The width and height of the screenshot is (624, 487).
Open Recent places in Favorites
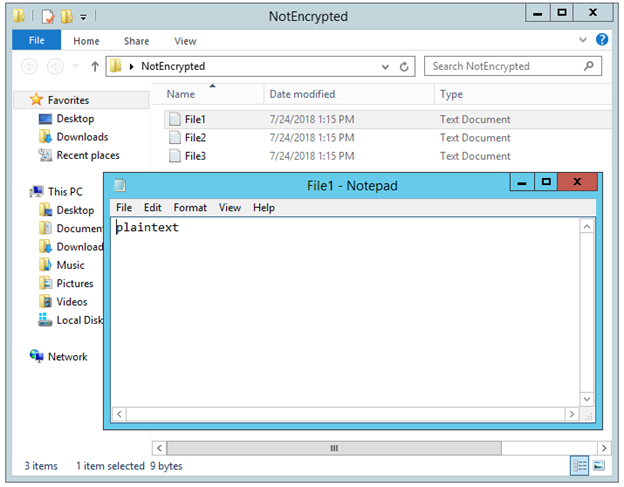point(88,155)
